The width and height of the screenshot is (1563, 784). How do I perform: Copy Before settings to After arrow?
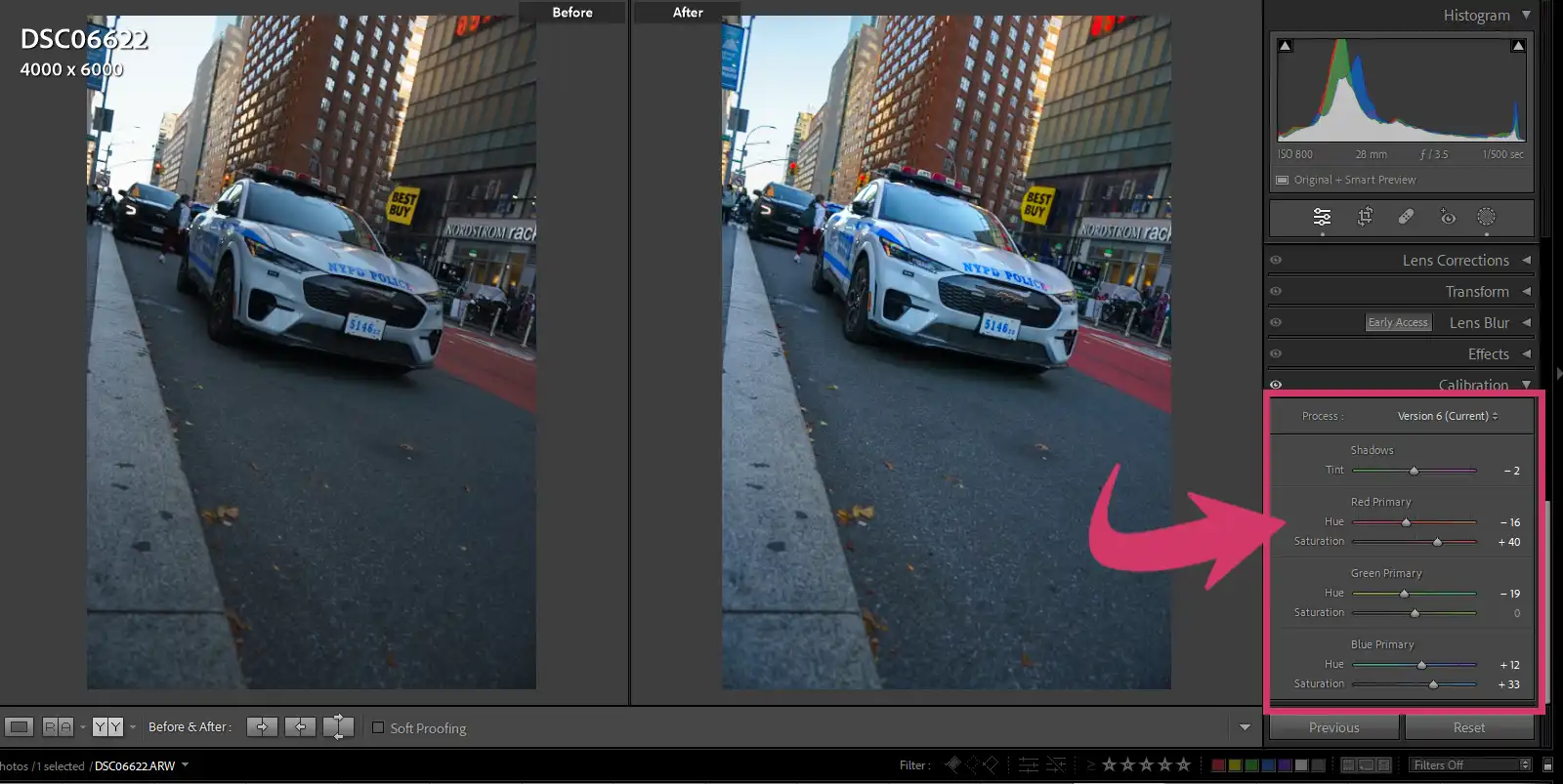click(262, 726)
